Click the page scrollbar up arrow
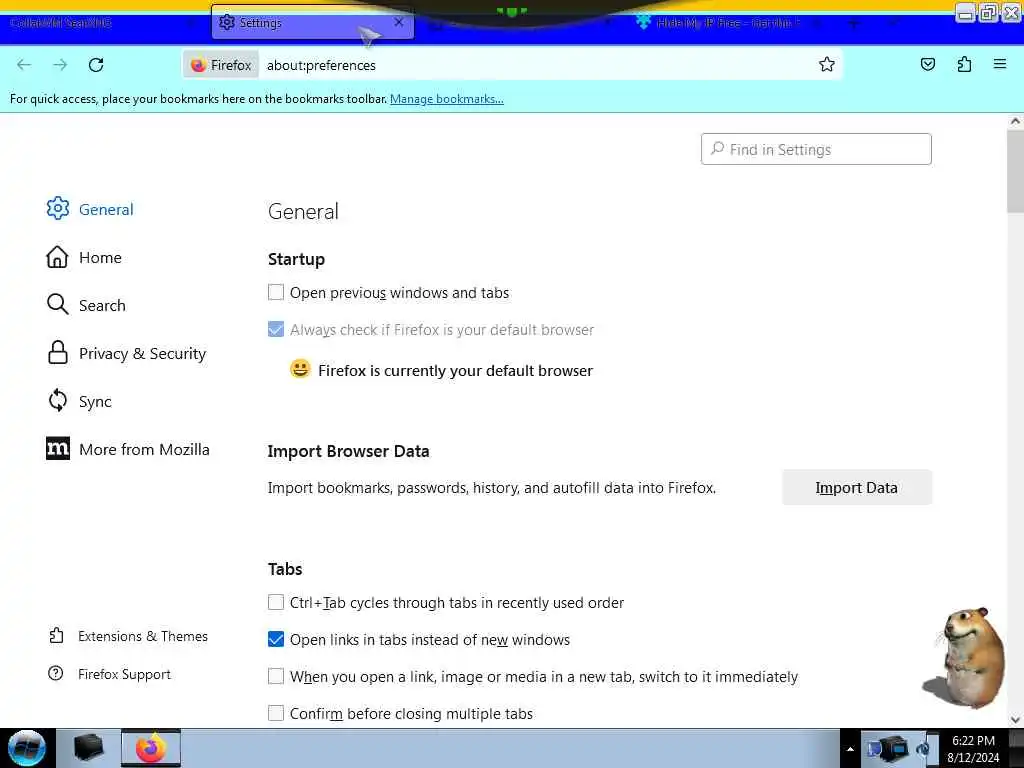 pyautogui.click(x=1015, y=121)
